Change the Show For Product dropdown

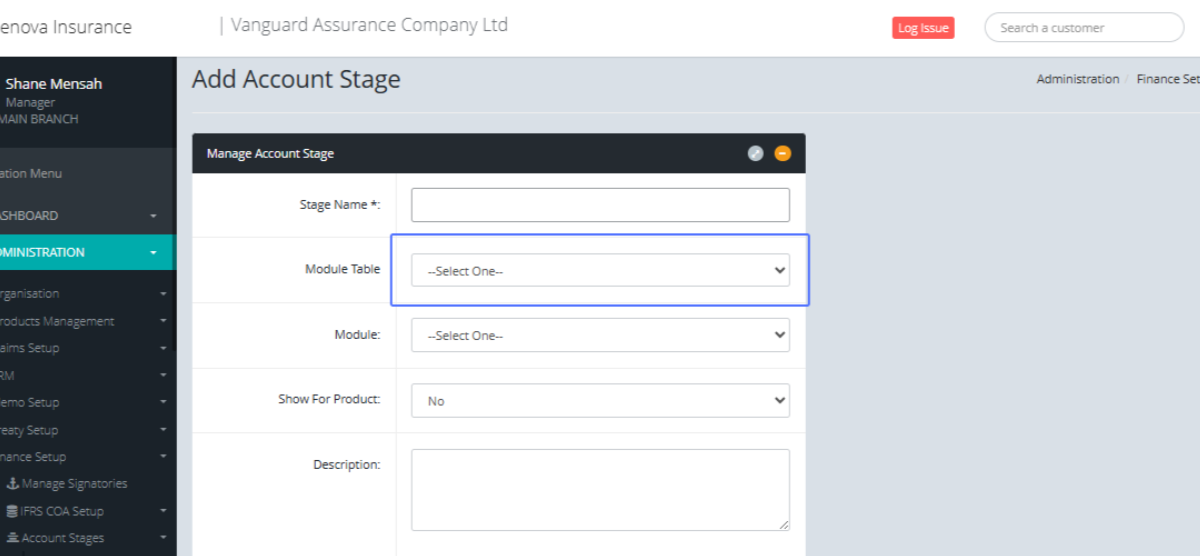(x=600, y=400)
